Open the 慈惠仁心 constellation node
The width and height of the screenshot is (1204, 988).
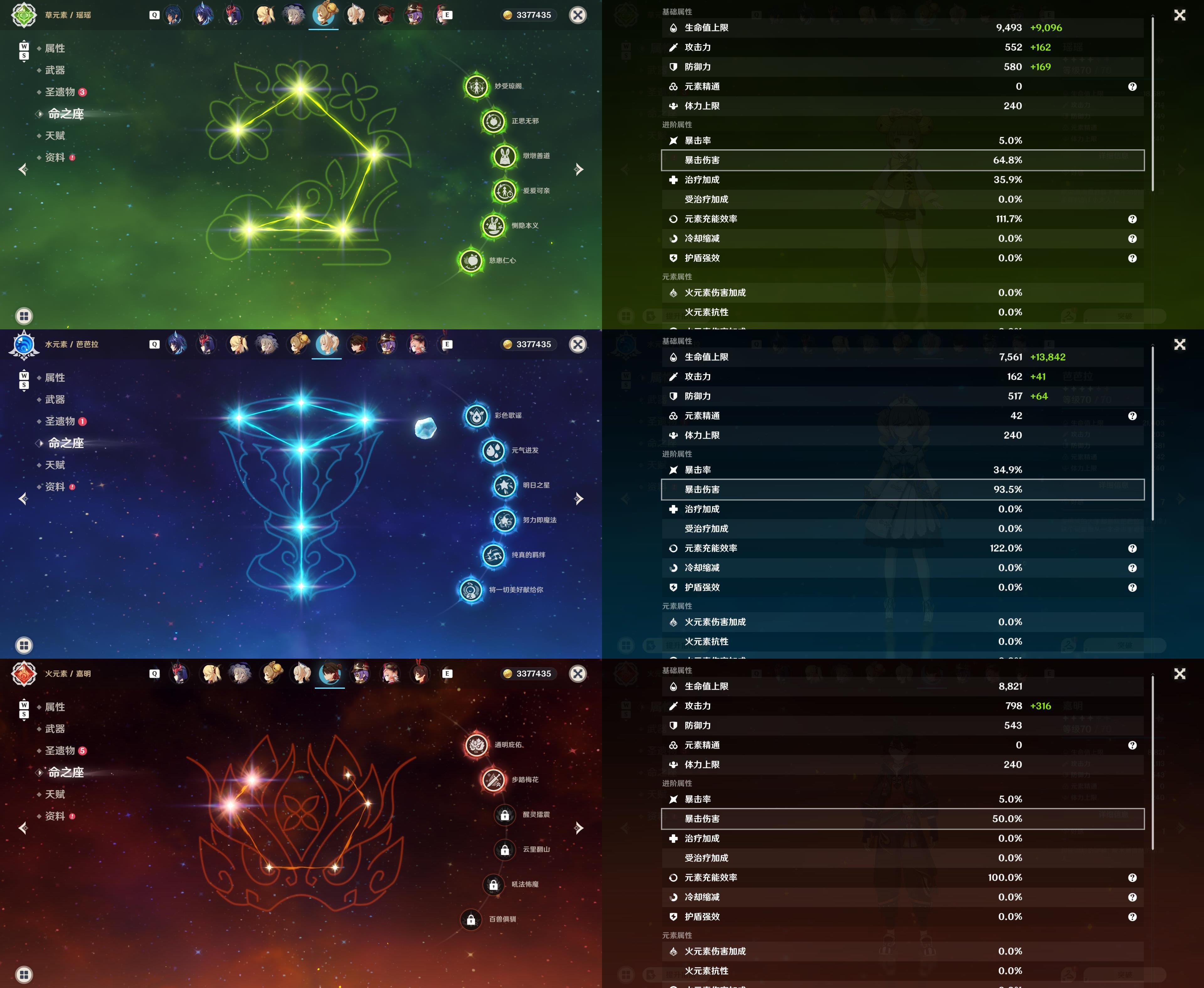click(x=471, y=261)
